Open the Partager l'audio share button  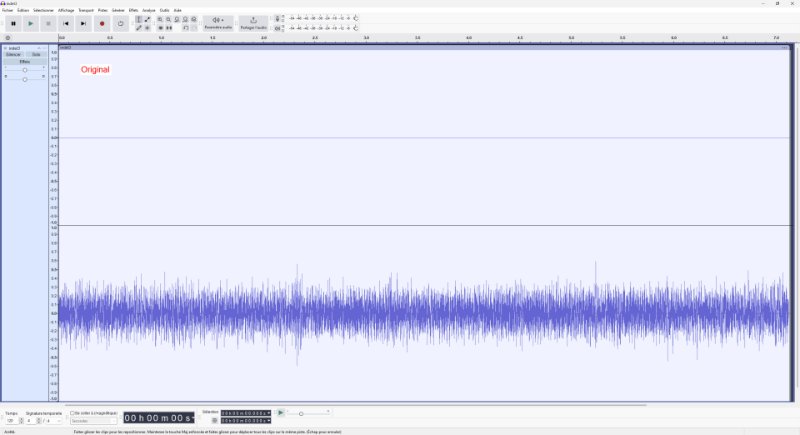coord(253,22)
